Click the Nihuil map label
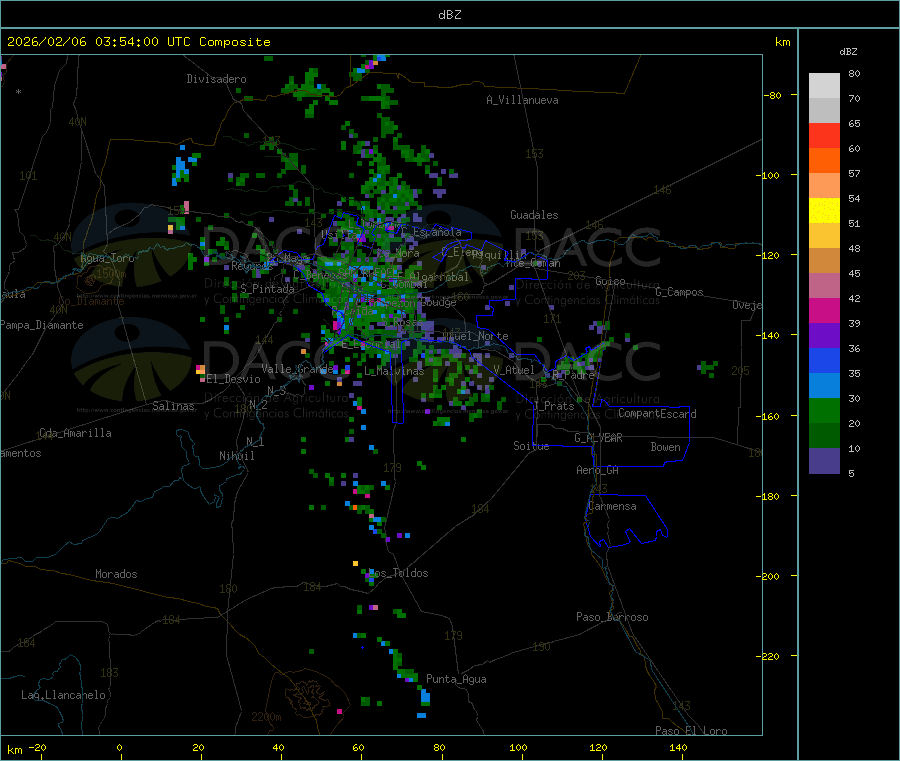Viewport: 900px width, 761px height. click(x=236, y=456)
